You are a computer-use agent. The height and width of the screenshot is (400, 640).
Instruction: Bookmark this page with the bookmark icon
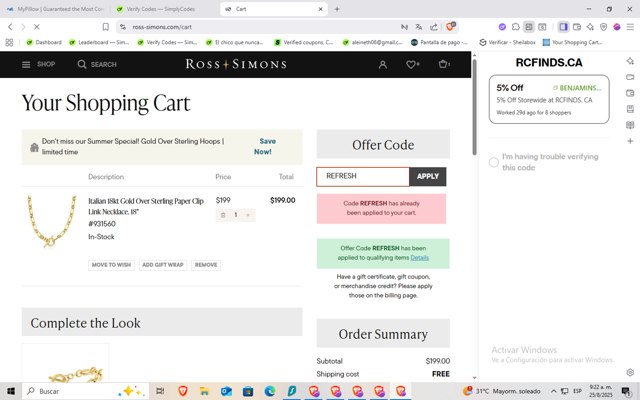pos(105,27)
